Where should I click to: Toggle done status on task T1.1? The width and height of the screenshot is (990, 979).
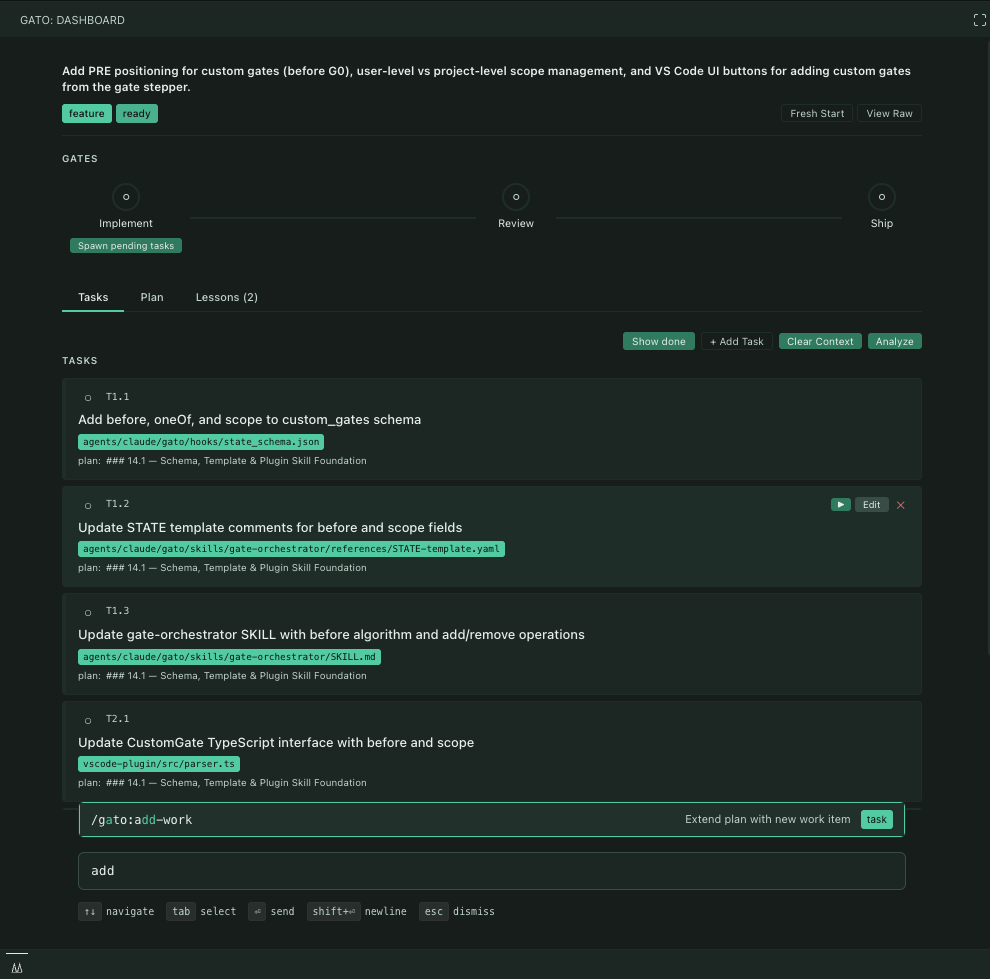(88, 397)
